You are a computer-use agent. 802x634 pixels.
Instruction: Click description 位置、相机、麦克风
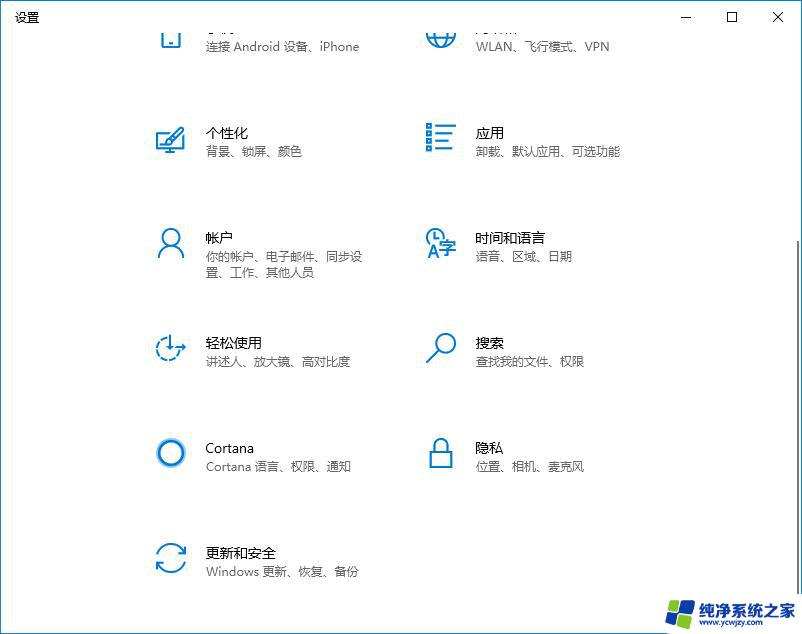[530, 466]
